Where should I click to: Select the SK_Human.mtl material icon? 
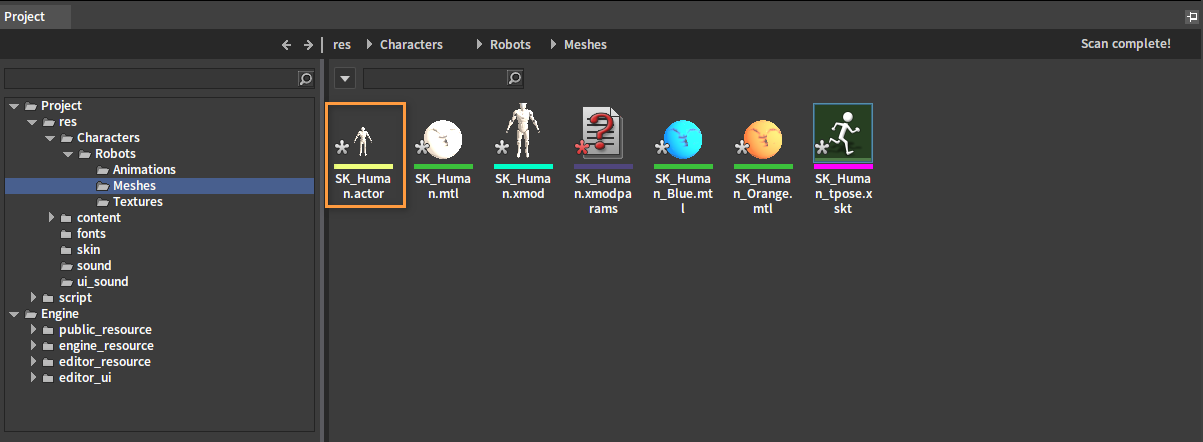(x=444, y=133)
